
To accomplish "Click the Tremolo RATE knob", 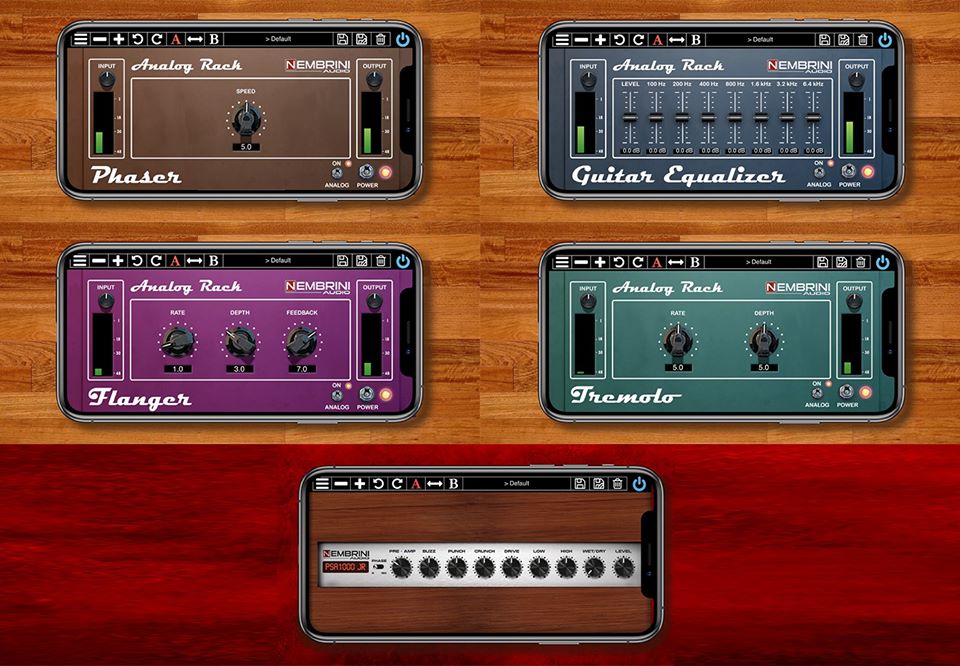I will pyautogui.click(x=678, y=340).
